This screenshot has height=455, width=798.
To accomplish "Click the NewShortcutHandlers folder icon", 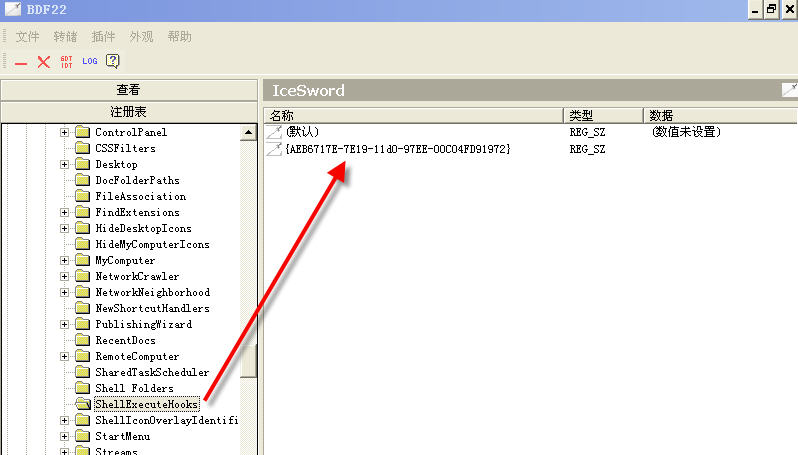I will (x=82, y=308).
